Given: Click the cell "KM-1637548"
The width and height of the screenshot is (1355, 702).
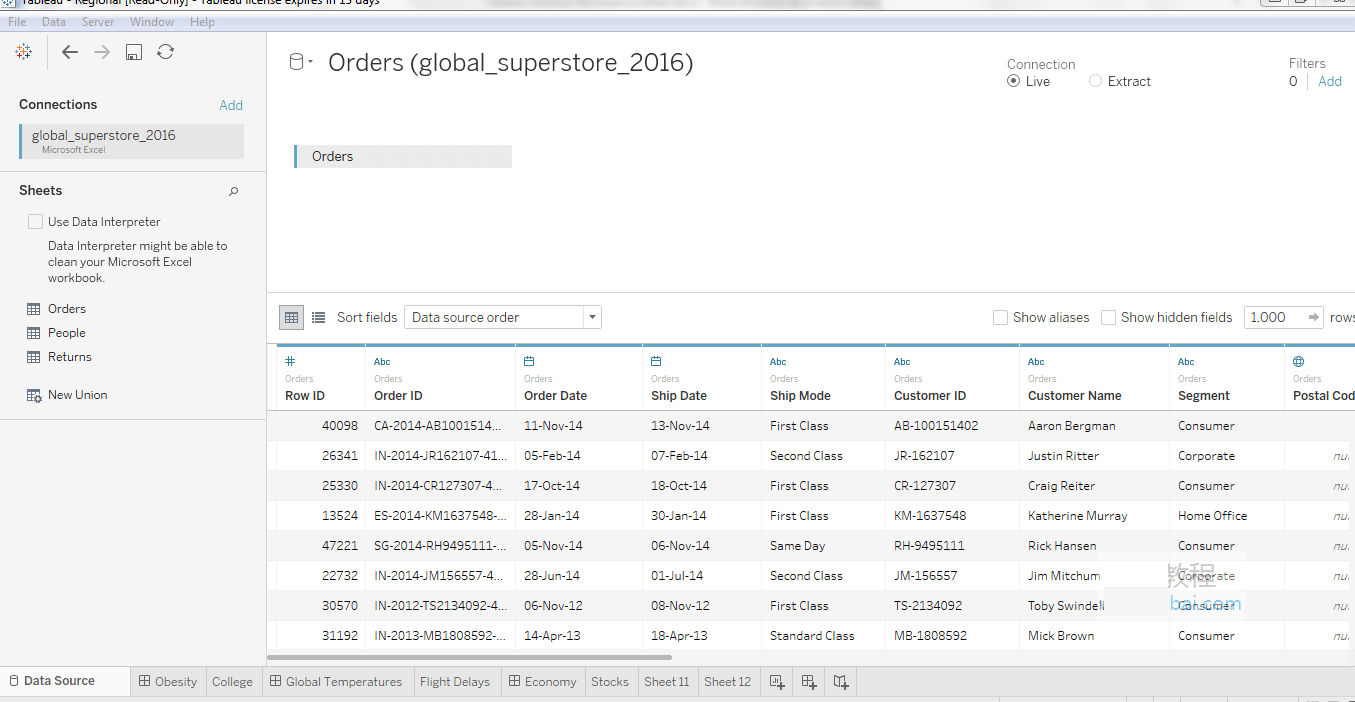Looking at the screenshot, I should pyautogui.click(x=930, y=516).
